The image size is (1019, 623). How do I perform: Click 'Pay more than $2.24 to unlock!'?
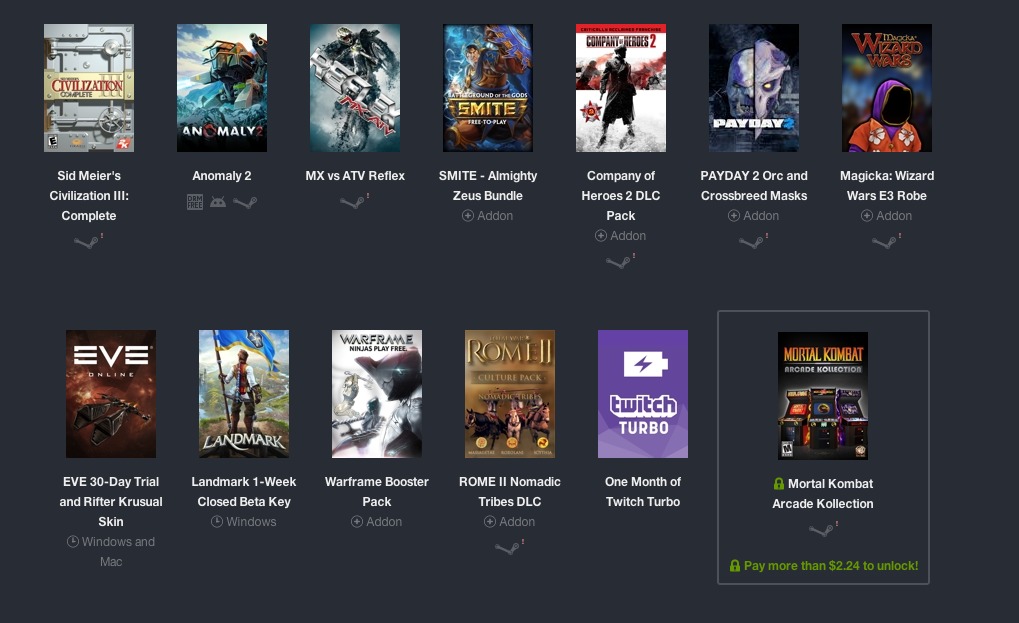pos(831,566)
